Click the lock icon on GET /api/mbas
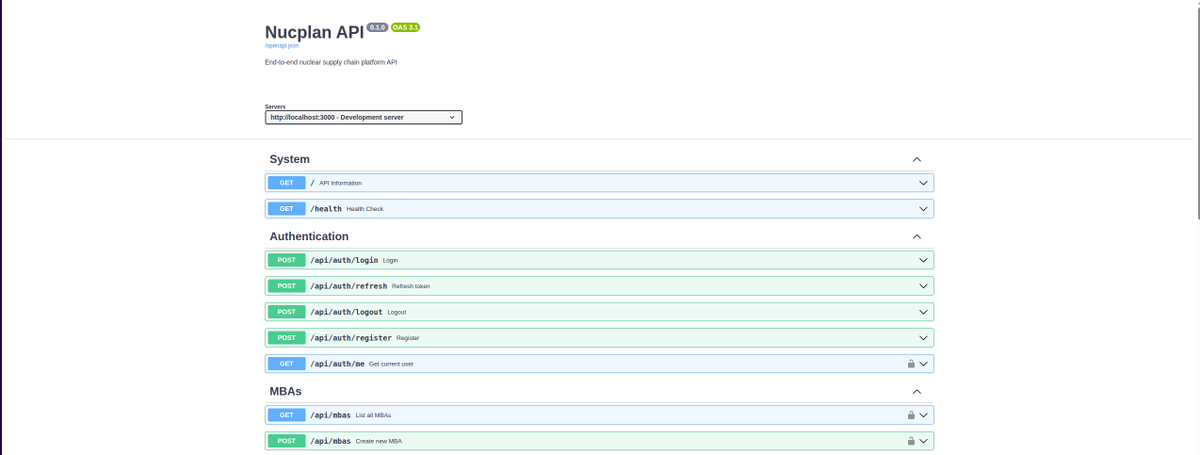 911,415
